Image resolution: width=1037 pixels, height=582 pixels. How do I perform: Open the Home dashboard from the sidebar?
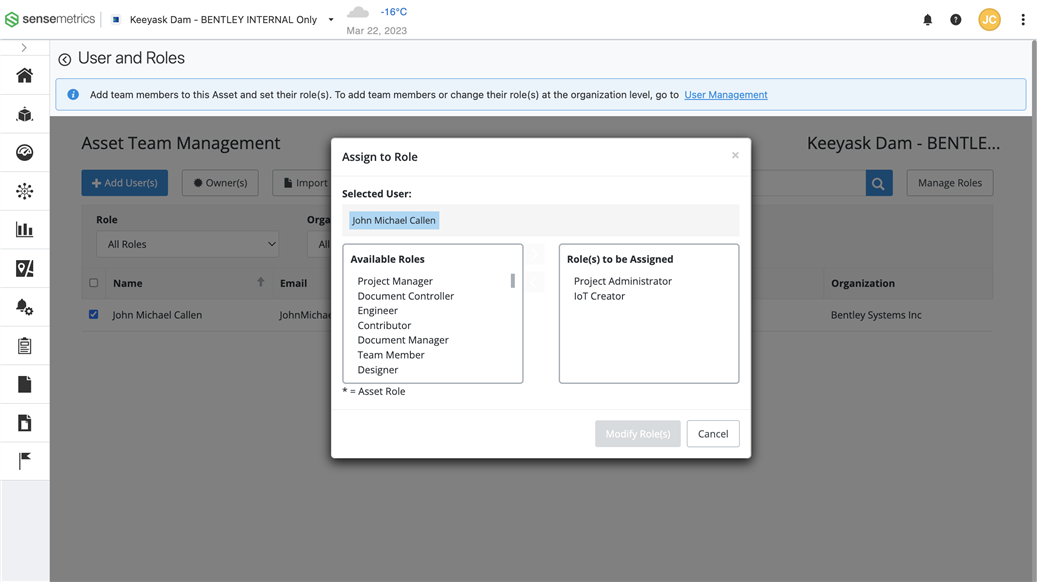(x=25, y=75)
